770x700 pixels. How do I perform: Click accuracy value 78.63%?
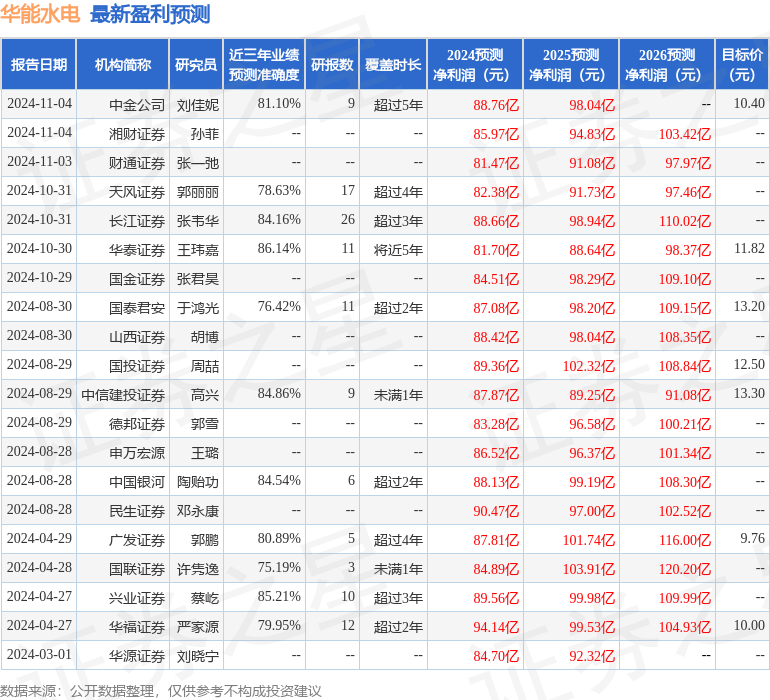[279, 191]
